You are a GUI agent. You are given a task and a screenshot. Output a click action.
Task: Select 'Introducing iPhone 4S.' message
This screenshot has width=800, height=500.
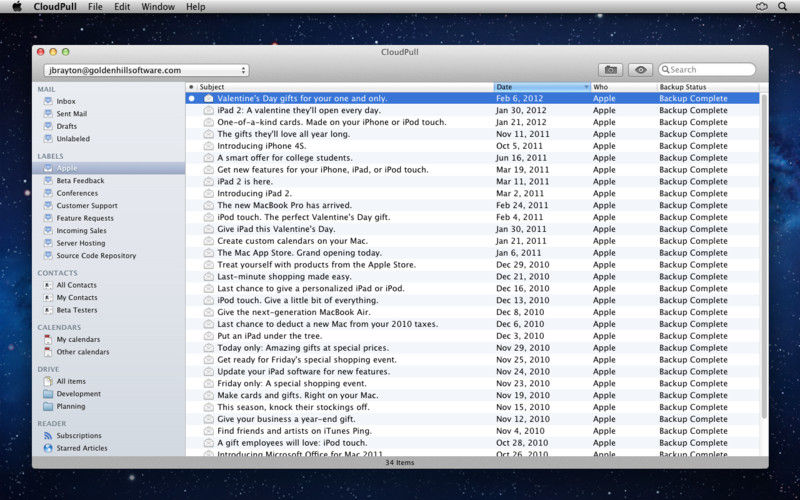(472, 146)
